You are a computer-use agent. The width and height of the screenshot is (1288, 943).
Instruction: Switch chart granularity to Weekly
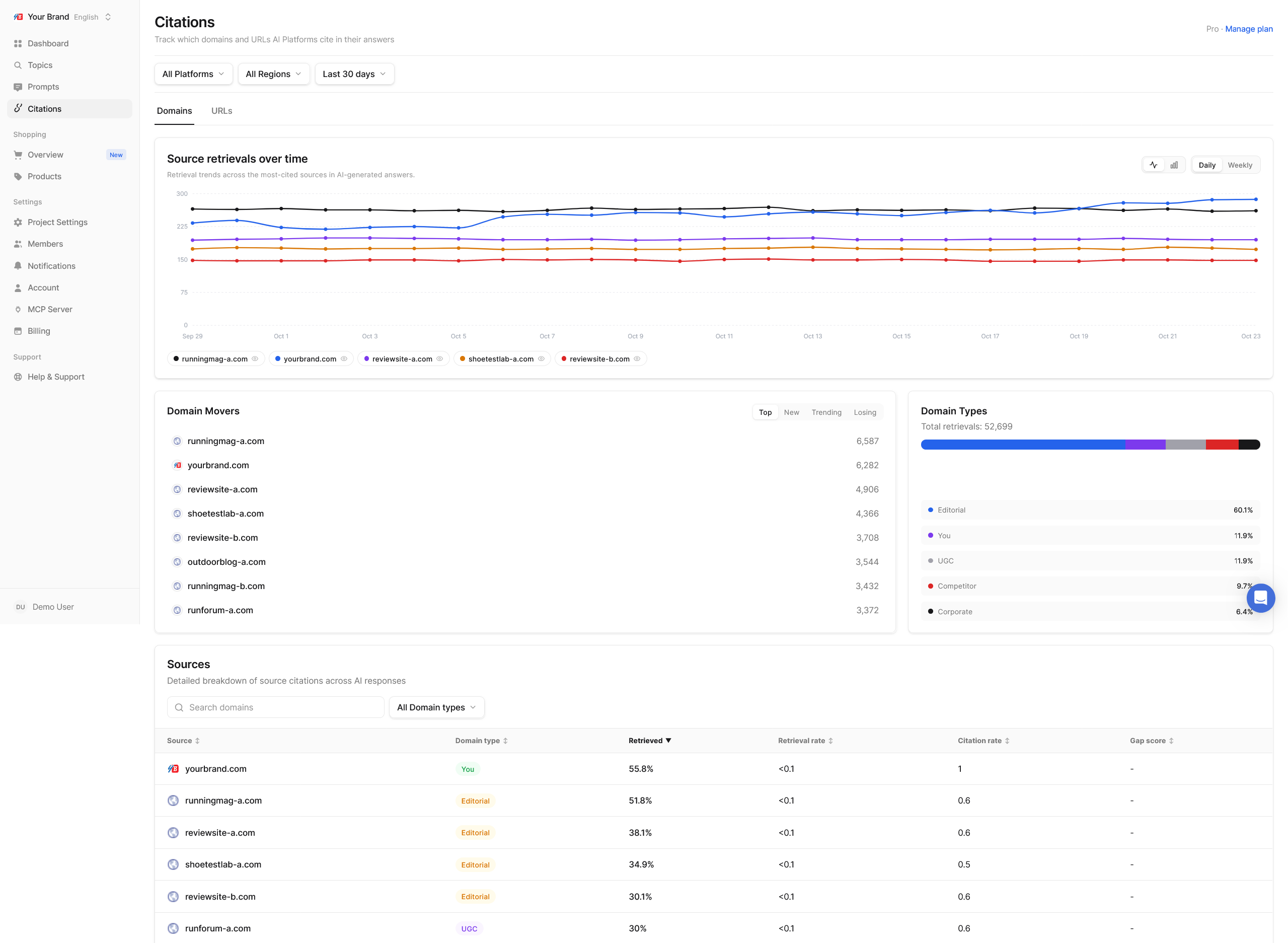[1240, 165]
